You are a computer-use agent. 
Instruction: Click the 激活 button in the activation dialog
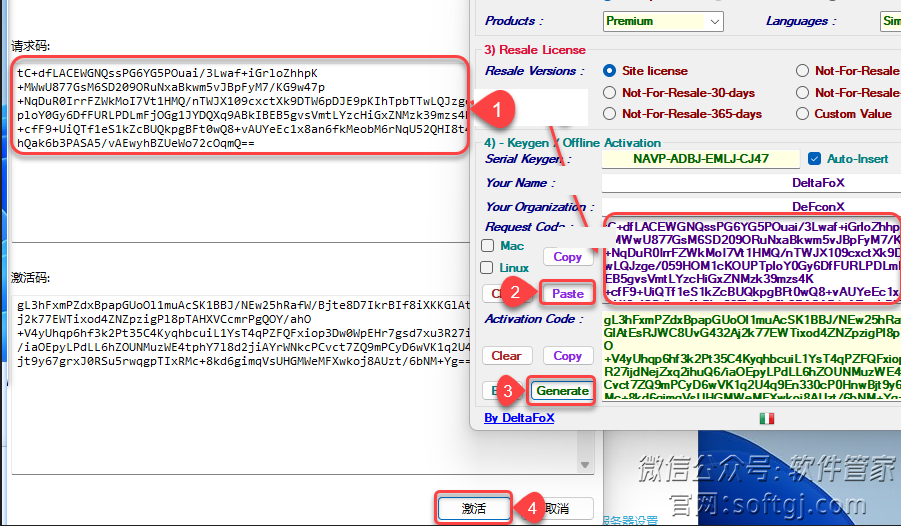[474, 508]
